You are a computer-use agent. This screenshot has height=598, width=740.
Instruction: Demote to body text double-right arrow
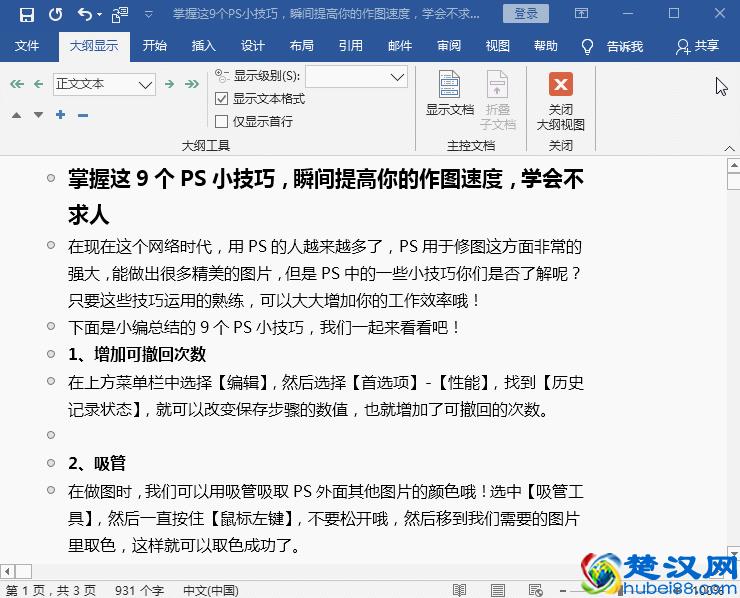tap(192, 84)
